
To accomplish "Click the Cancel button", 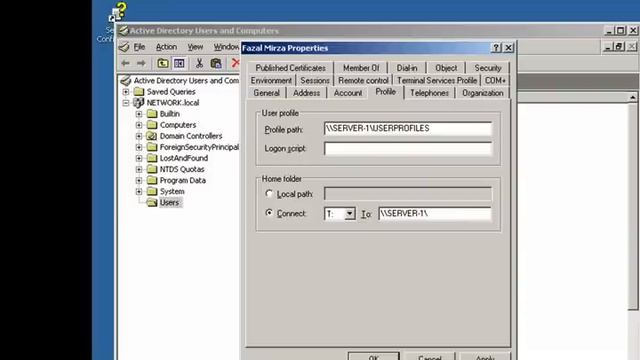I will [x=430, y=356].
